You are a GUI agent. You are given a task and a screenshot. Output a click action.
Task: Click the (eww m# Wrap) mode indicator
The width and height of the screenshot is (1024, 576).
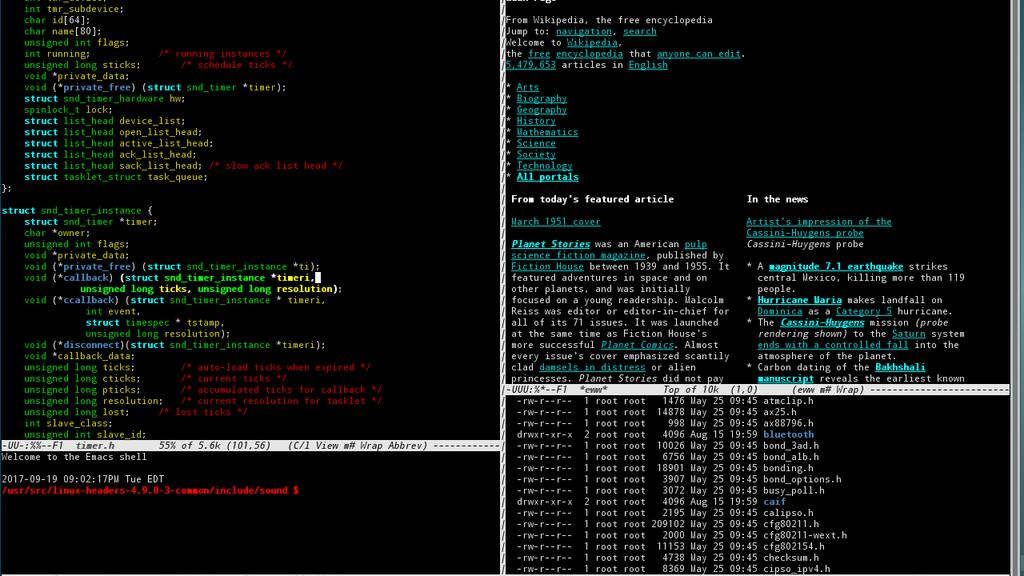tap(828, 390)
